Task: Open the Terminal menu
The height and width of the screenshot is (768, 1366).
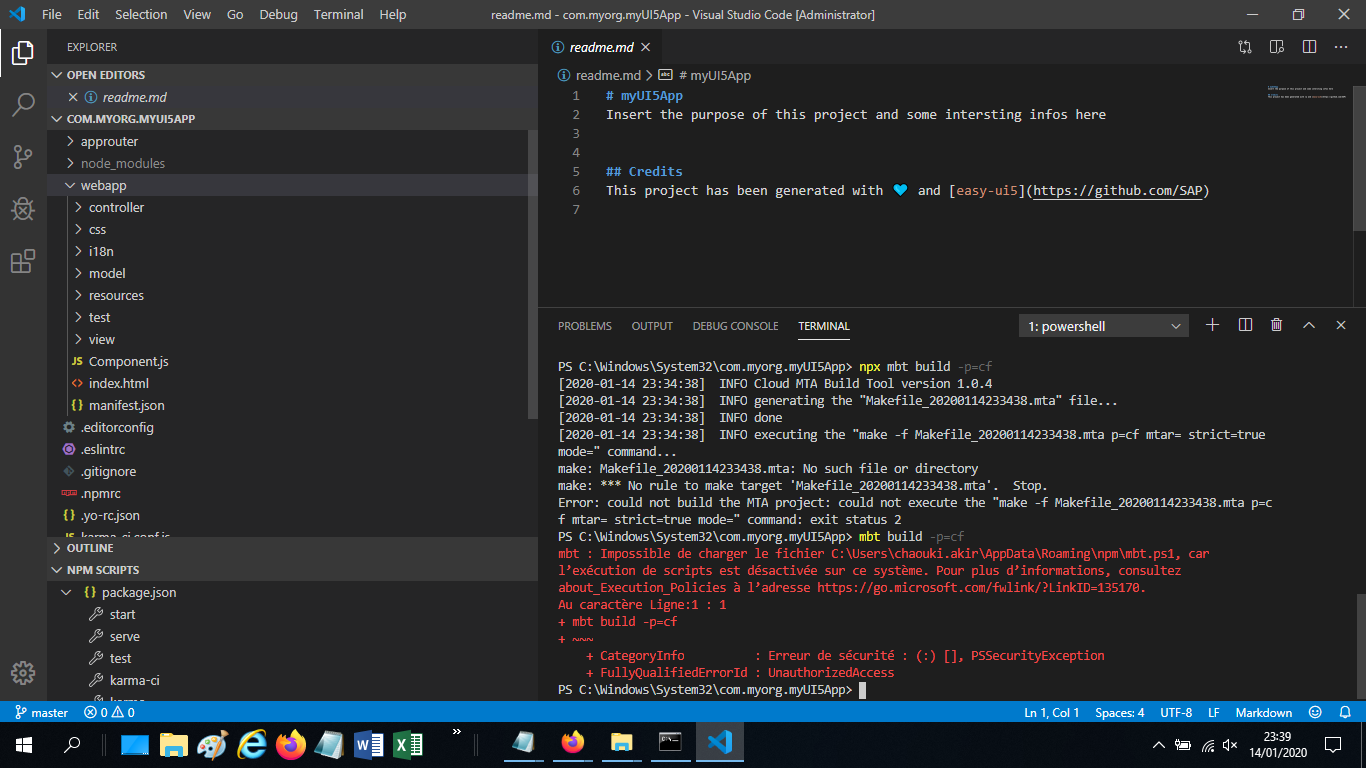Action: (338, 14)
